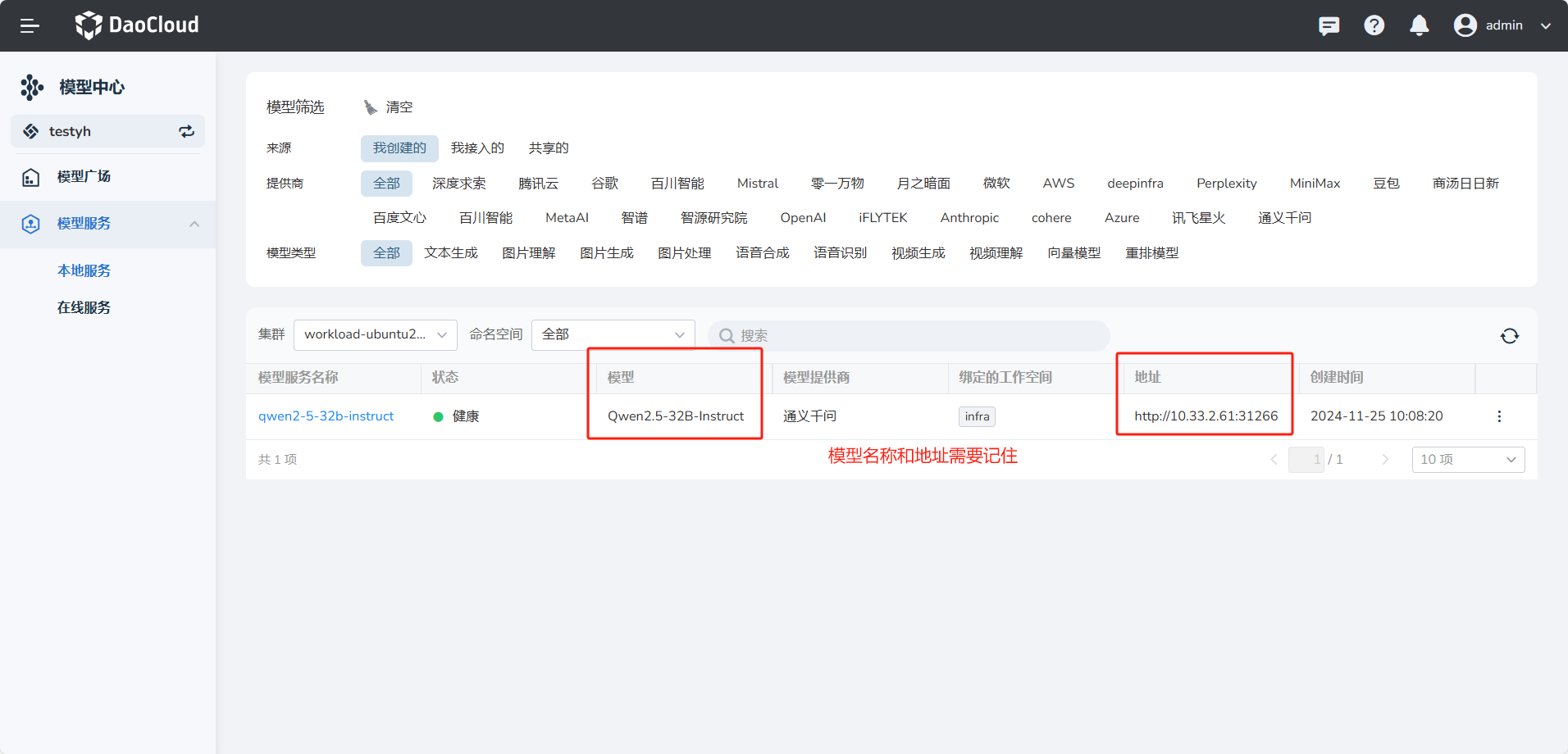Filter providers by 腾讯云

pos(538,184)
